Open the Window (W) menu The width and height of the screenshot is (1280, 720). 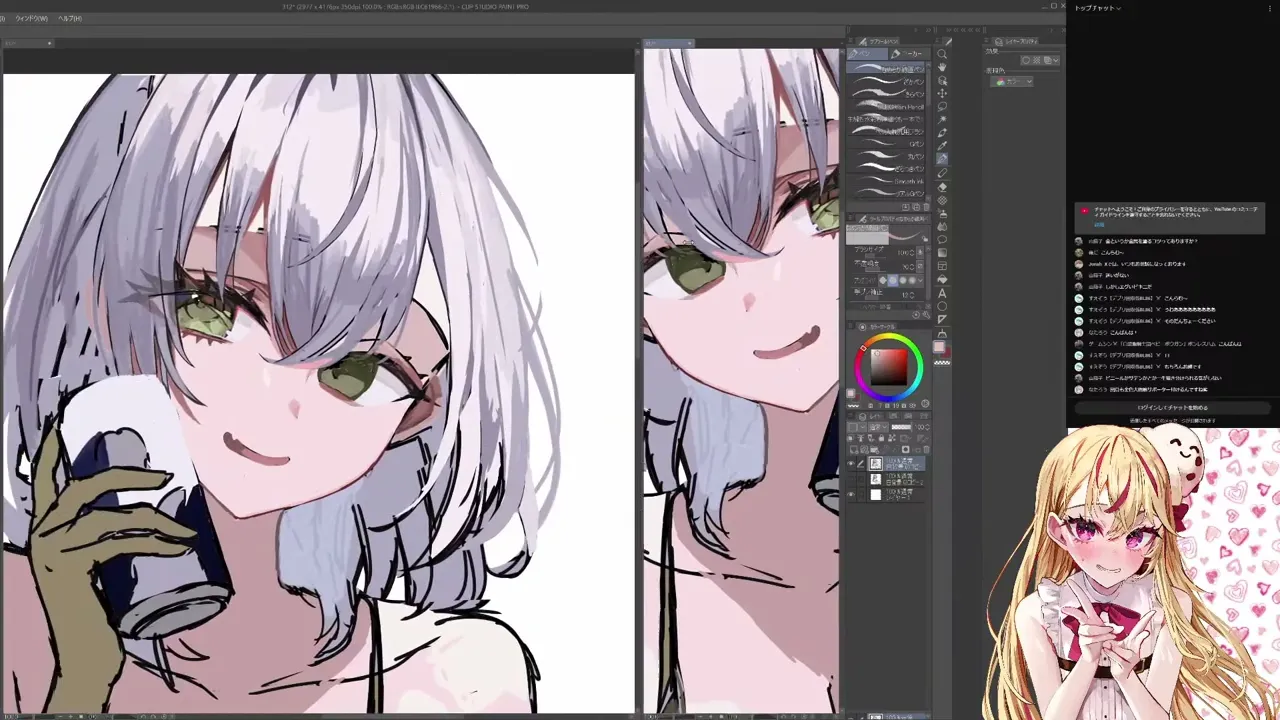tap(32, 19)
